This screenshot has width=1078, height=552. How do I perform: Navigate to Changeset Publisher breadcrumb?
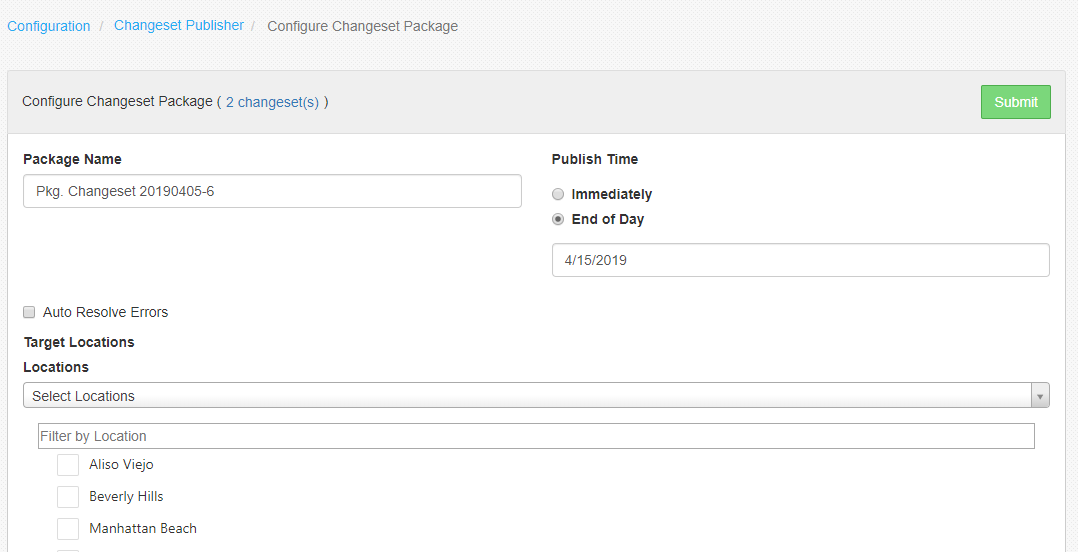pos(179,25)
